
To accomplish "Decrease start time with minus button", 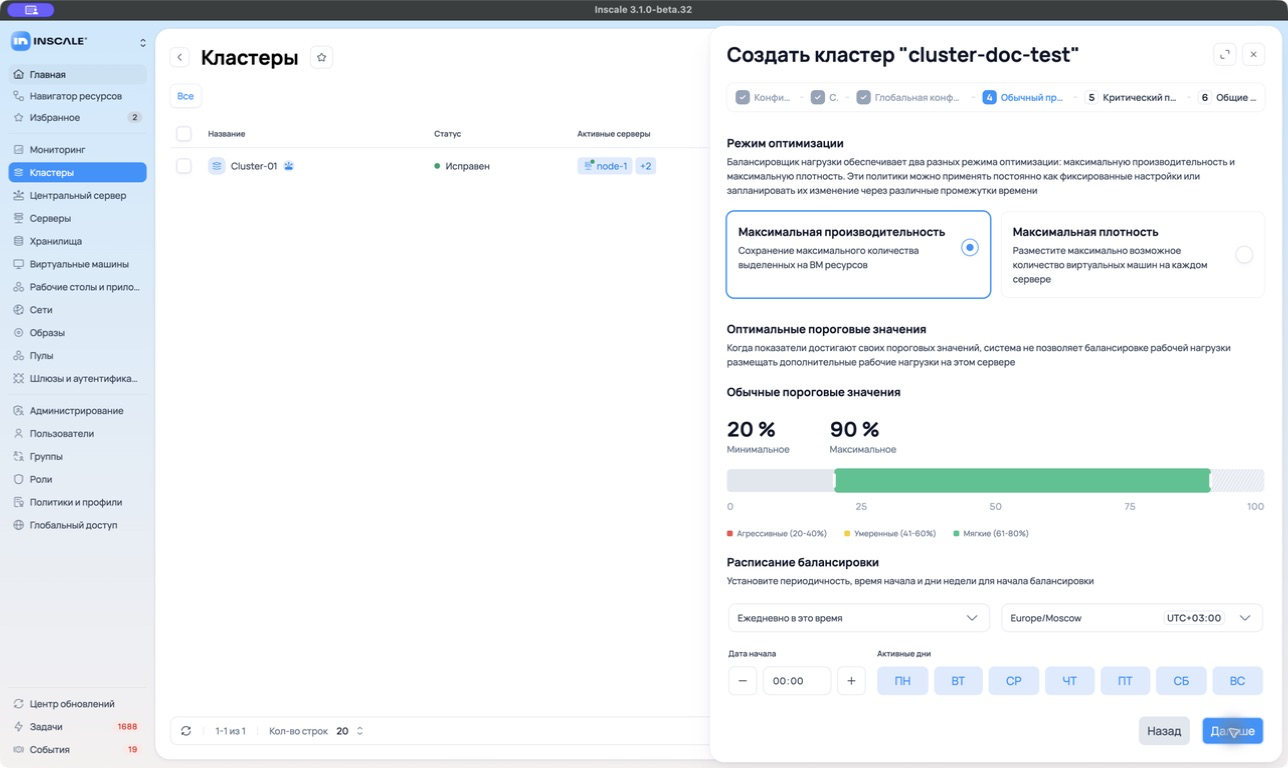I will point(742,681).
